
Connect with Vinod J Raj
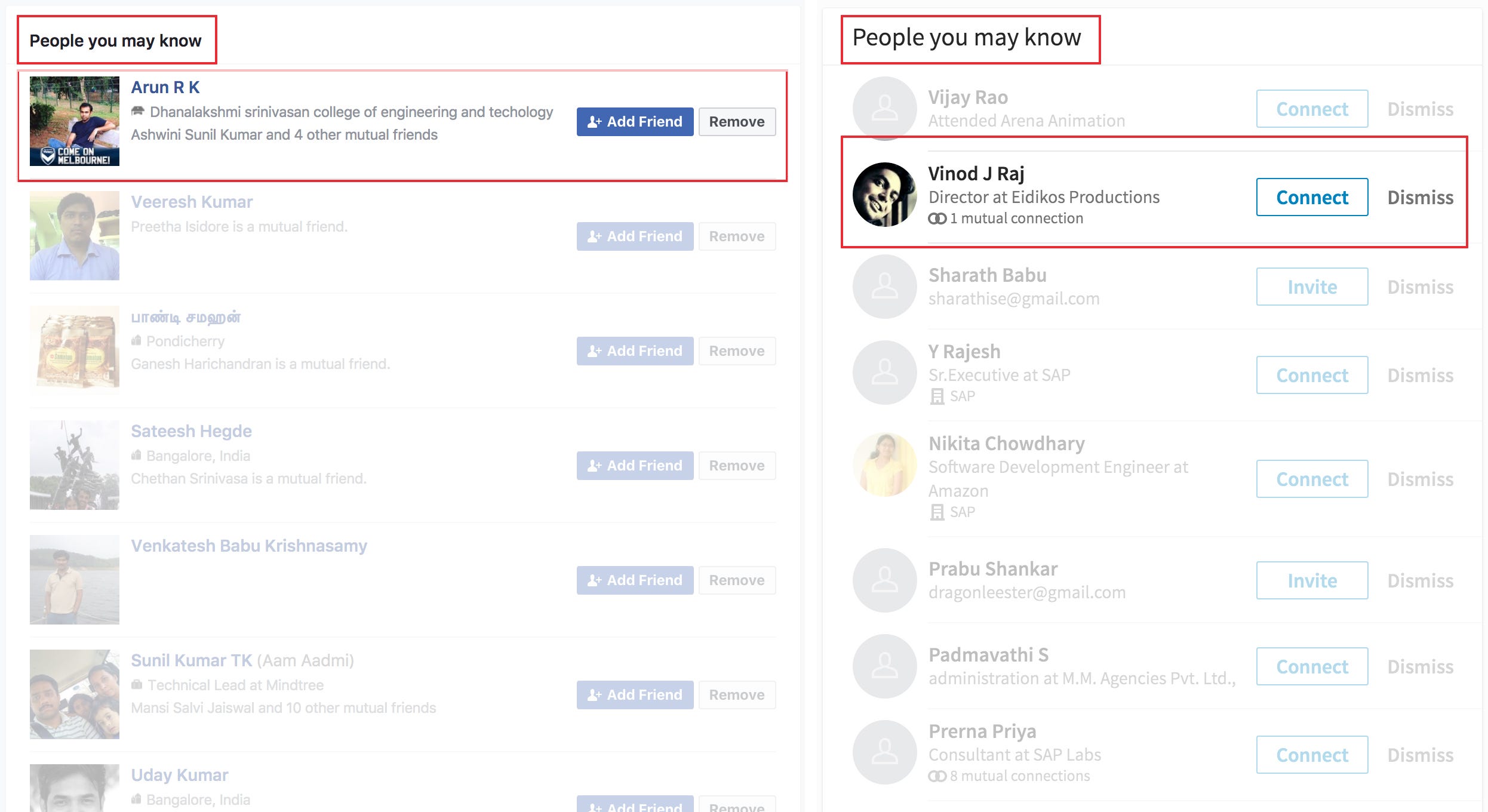point(1311,197)
